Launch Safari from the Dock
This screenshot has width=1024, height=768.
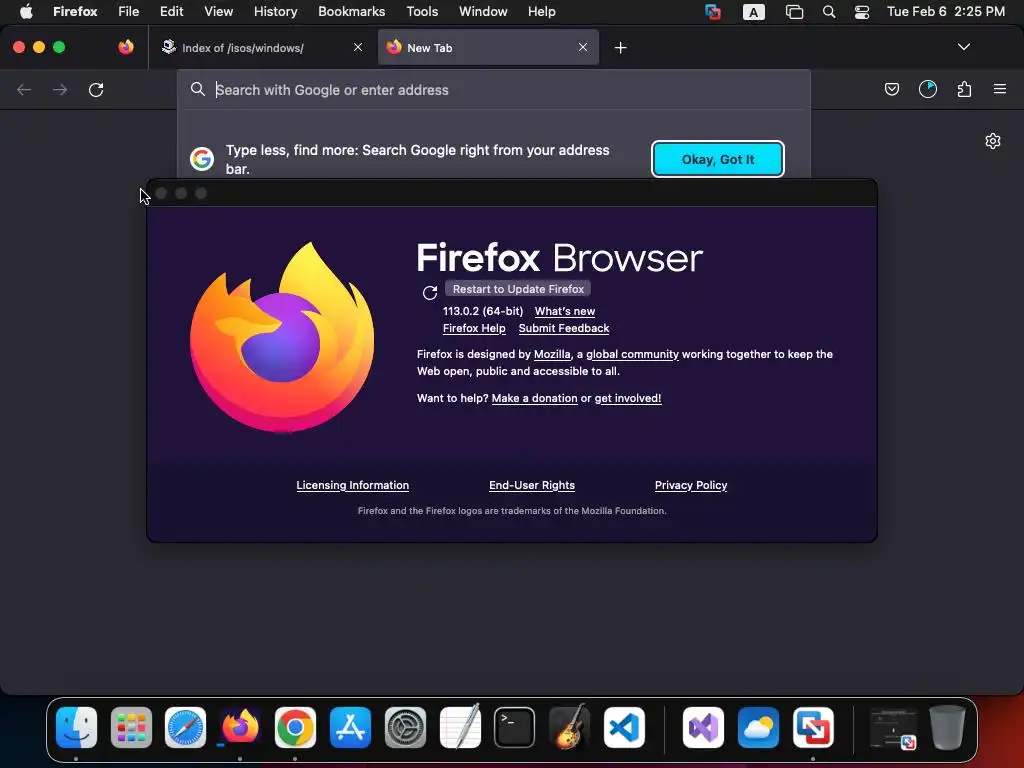coord(185,728)
